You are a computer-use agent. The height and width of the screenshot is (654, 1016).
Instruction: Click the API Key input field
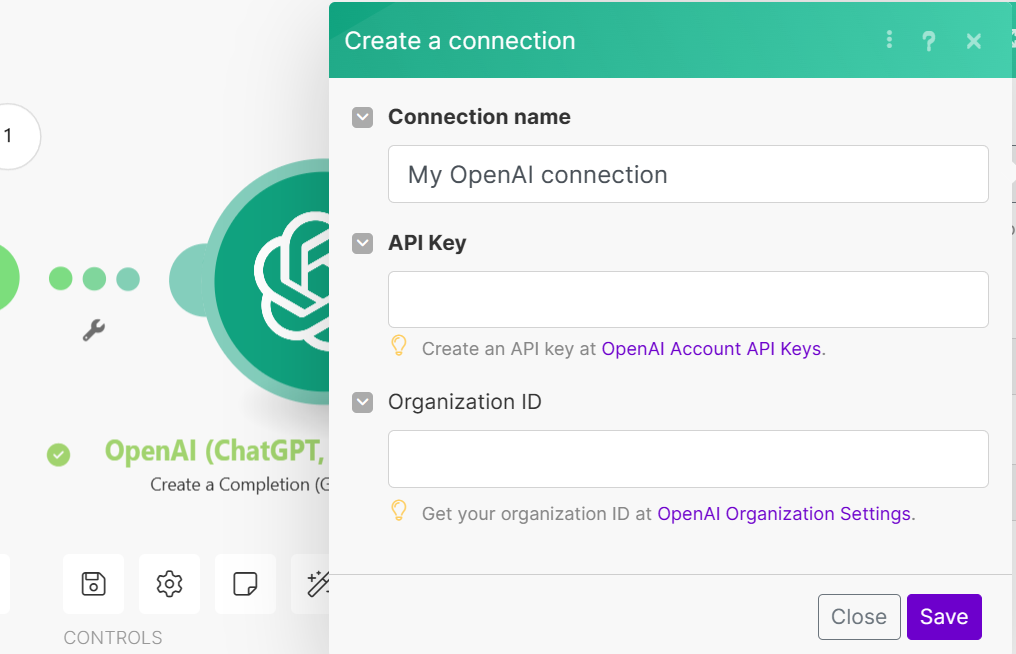688,299
